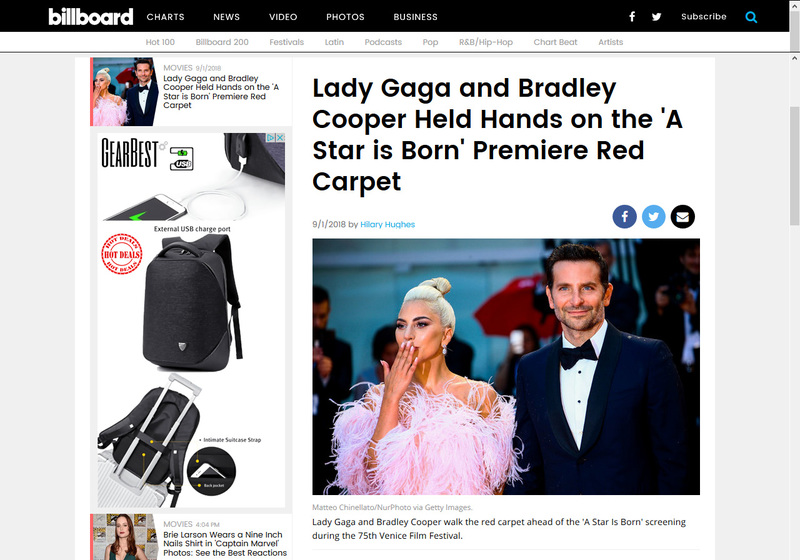Open the AdChoices info triangle on the ad
Image resolution: width=800 pixels, height=560 pixels.
(x=271, y=138)
